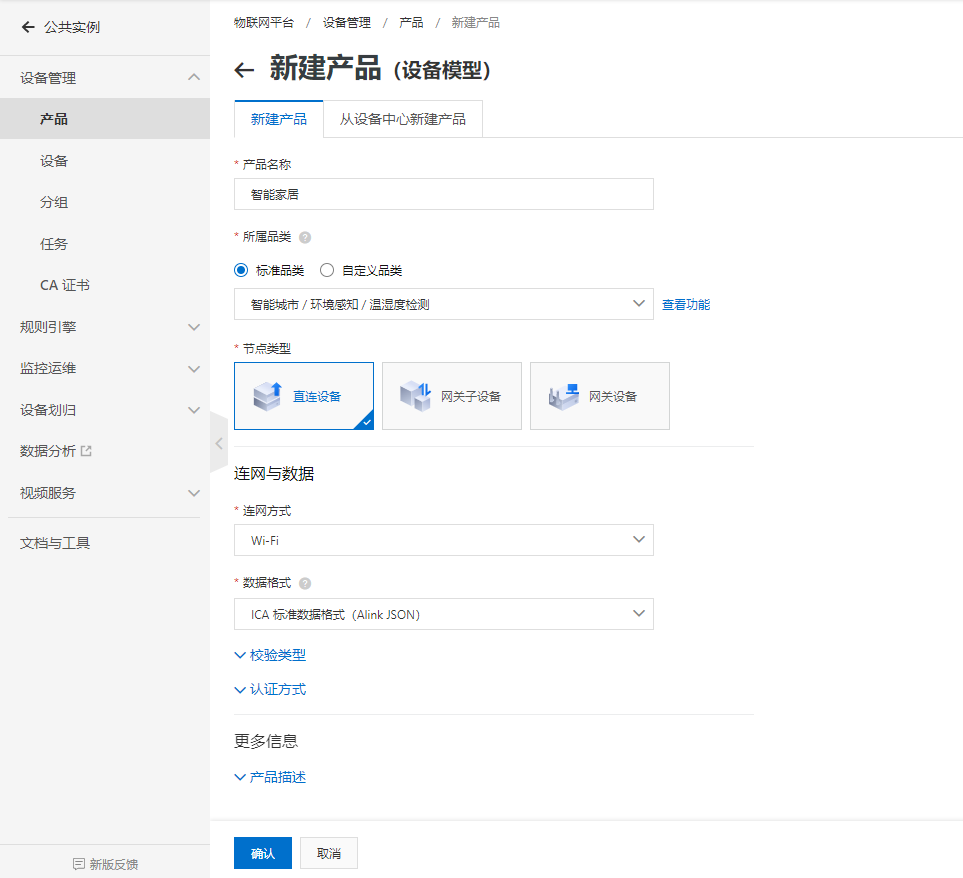Select the 自定义品类 radio button
Image resolution: width=963 pixels, height=878 pixels.
[326, 270]
